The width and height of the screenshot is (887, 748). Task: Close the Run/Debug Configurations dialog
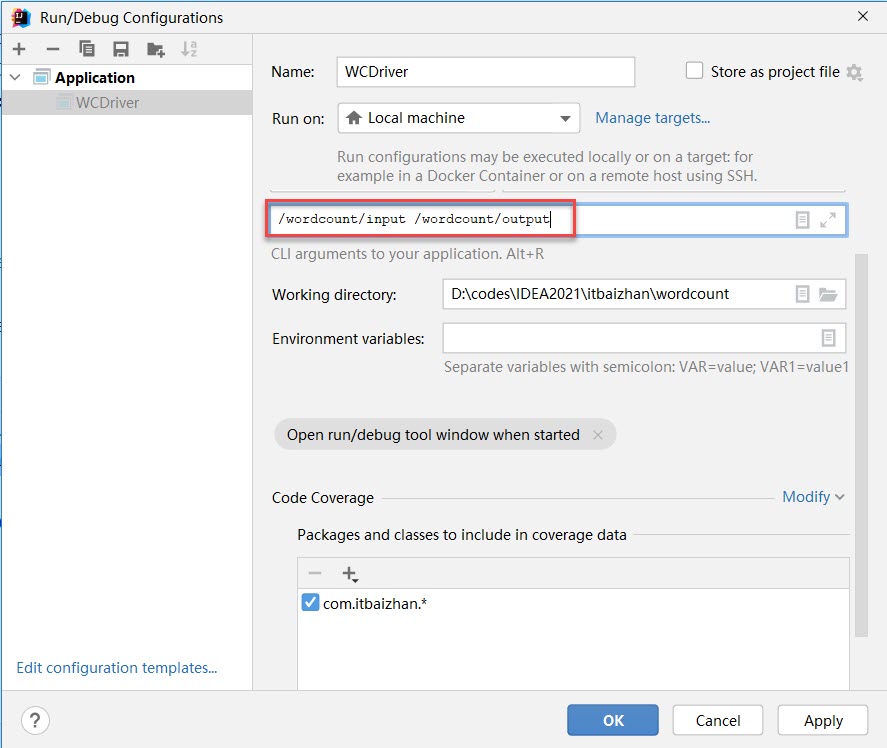point(863,16)
